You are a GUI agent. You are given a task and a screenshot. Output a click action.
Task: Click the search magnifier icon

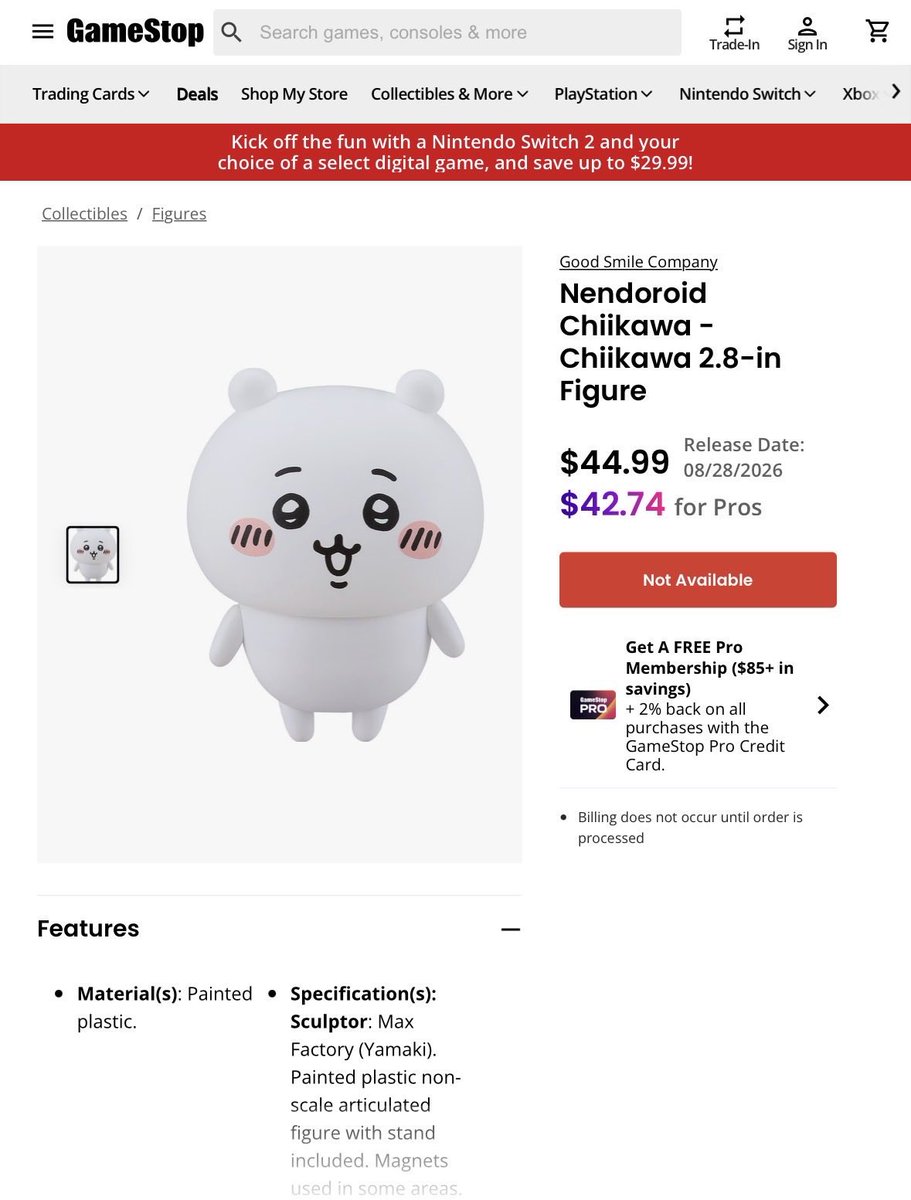coord(232,33)
